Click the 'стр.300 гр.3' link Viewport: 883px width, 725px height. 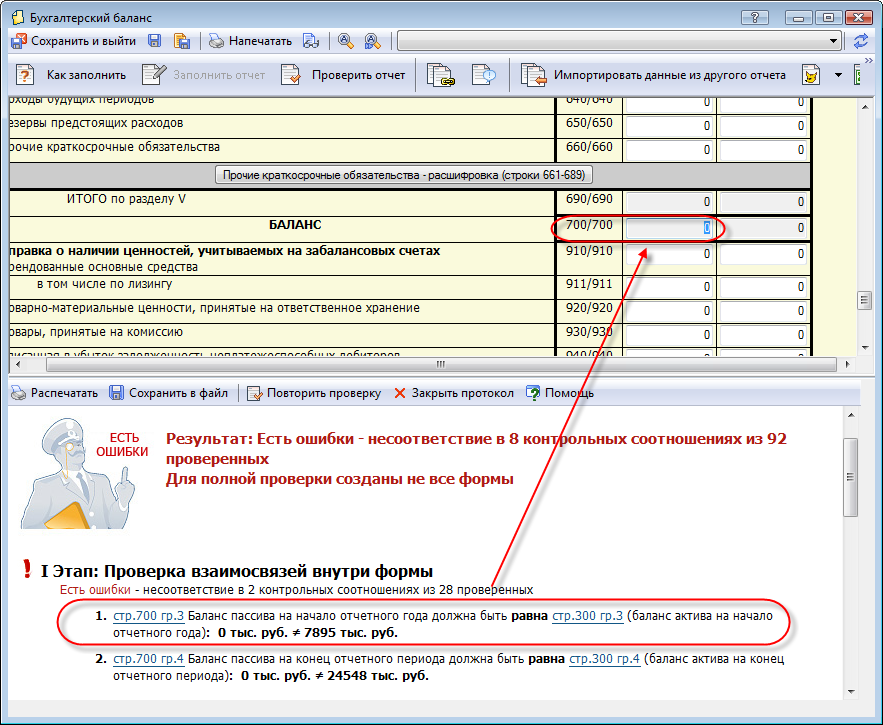pos(587,616)
